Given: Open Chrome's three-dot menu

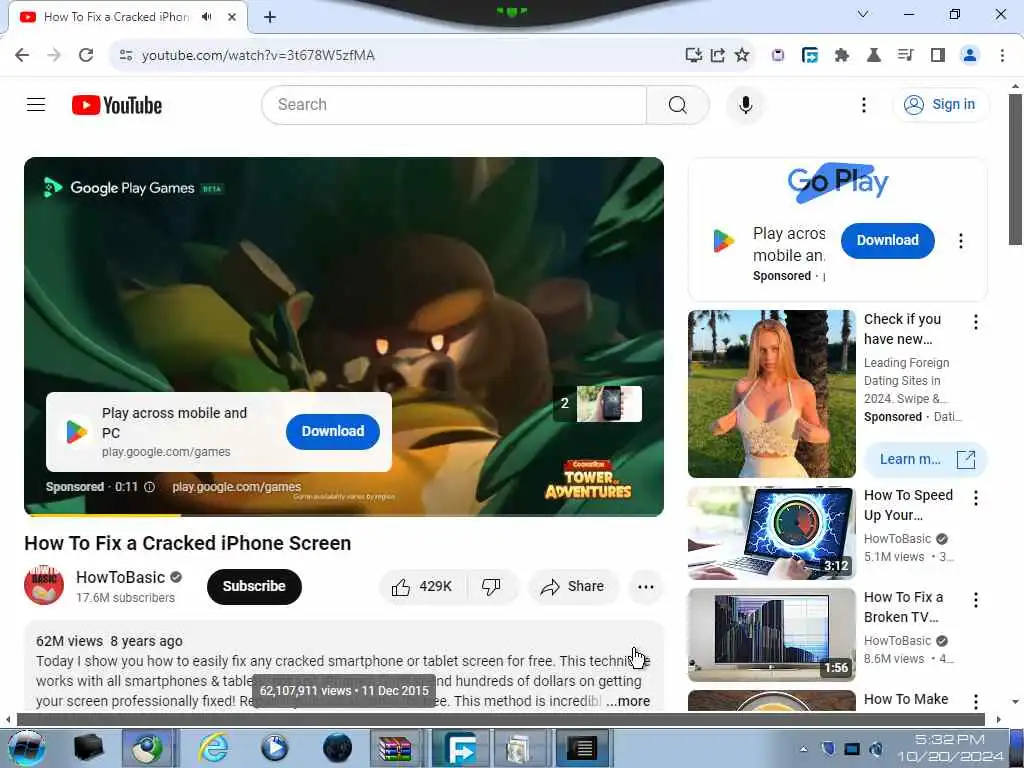Looking at the screenshot, I should [1002, 55].
